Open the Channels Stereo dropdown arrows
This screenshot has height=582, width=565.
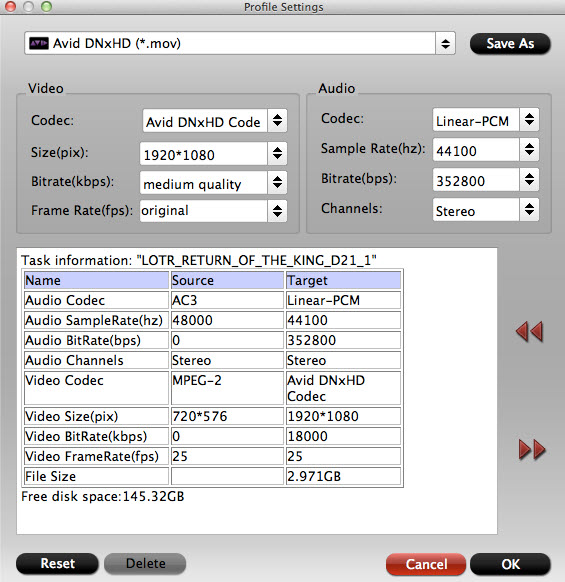point(529,209)
